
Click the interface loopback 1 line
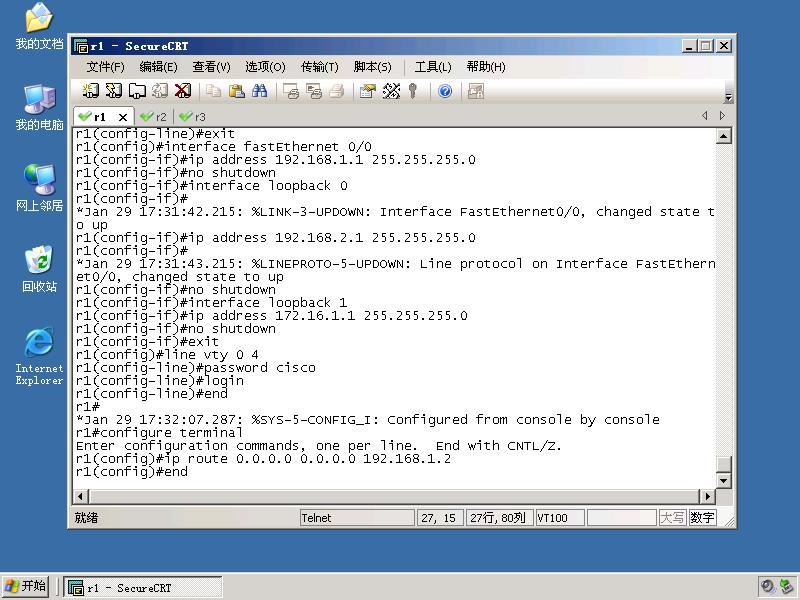(x=212, y=303)
